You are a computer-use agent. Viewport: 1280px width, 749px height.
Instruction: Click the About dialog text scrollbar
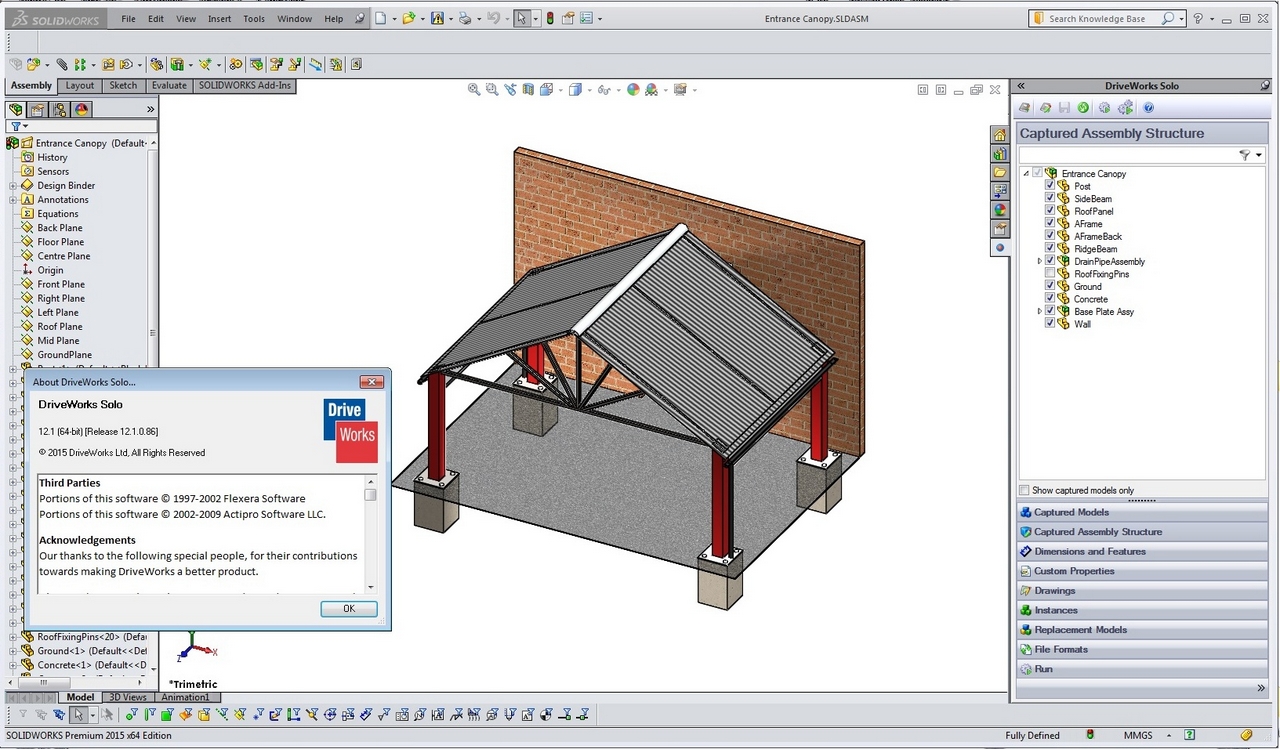tap(370, 534)
